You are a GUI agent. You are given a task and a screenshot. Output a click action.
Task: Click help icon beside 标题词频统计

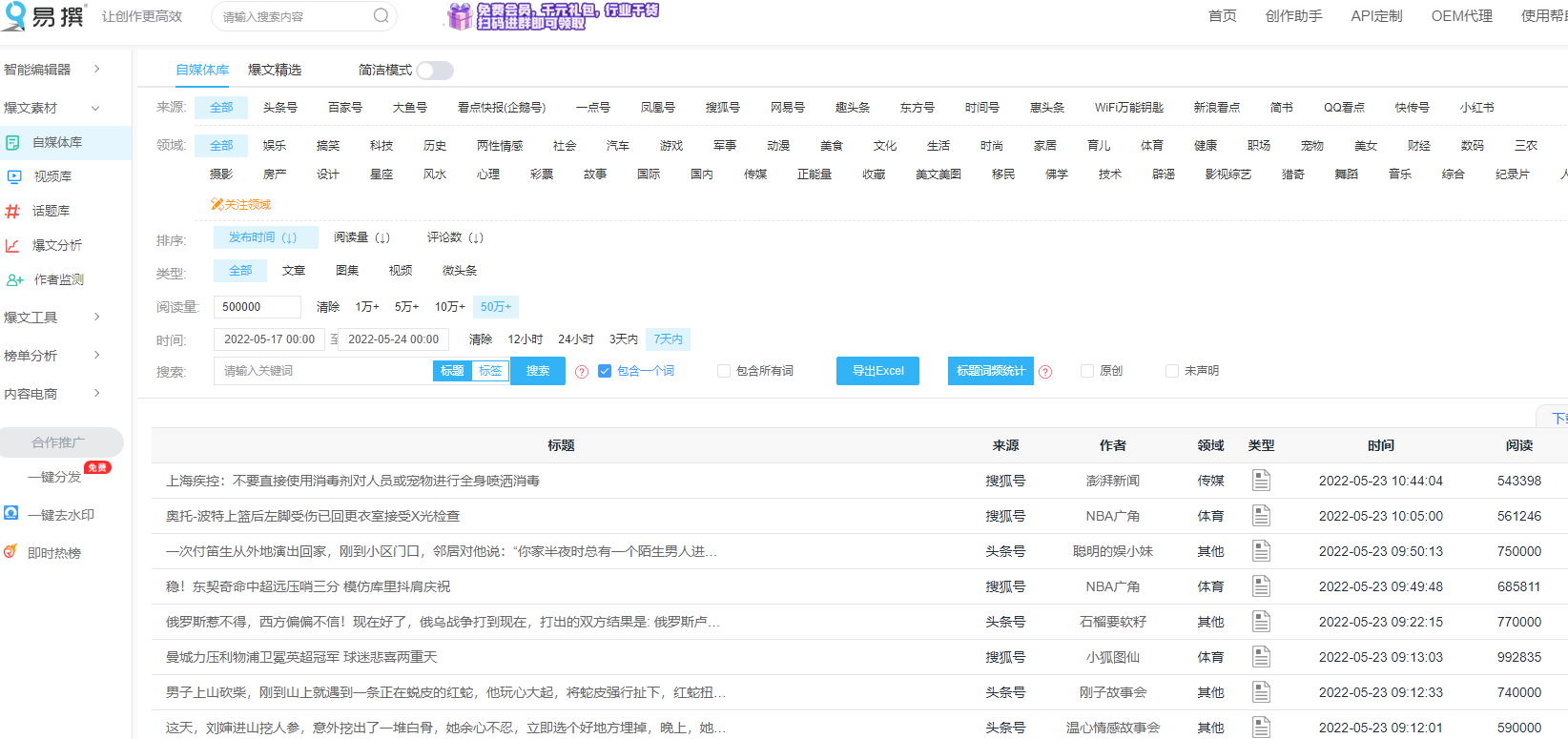click(1045, 372)
